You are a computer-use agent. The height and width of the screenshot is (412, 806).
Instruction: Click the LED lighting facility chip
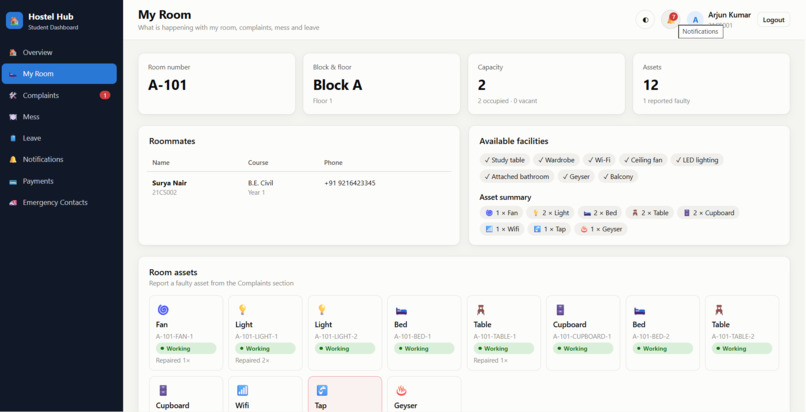pos(697,160)
